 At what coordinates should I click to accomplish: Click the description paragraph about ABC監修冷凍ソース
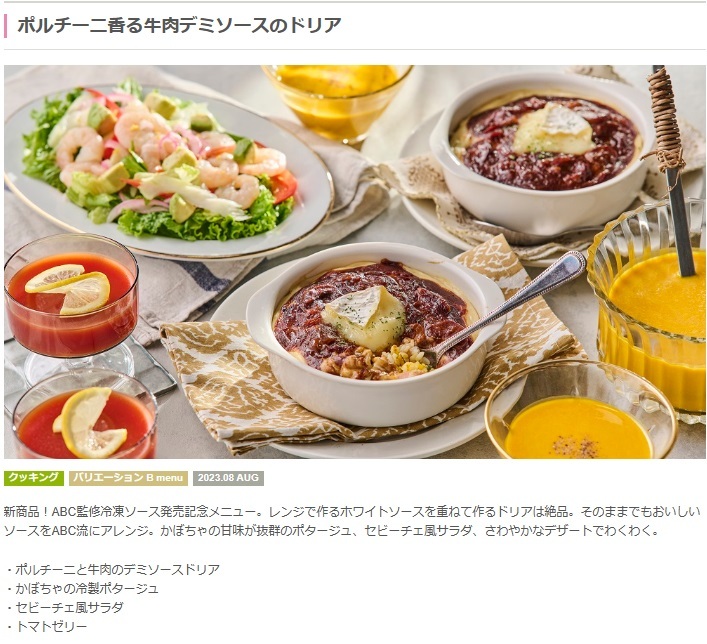(x=352, y=521)
